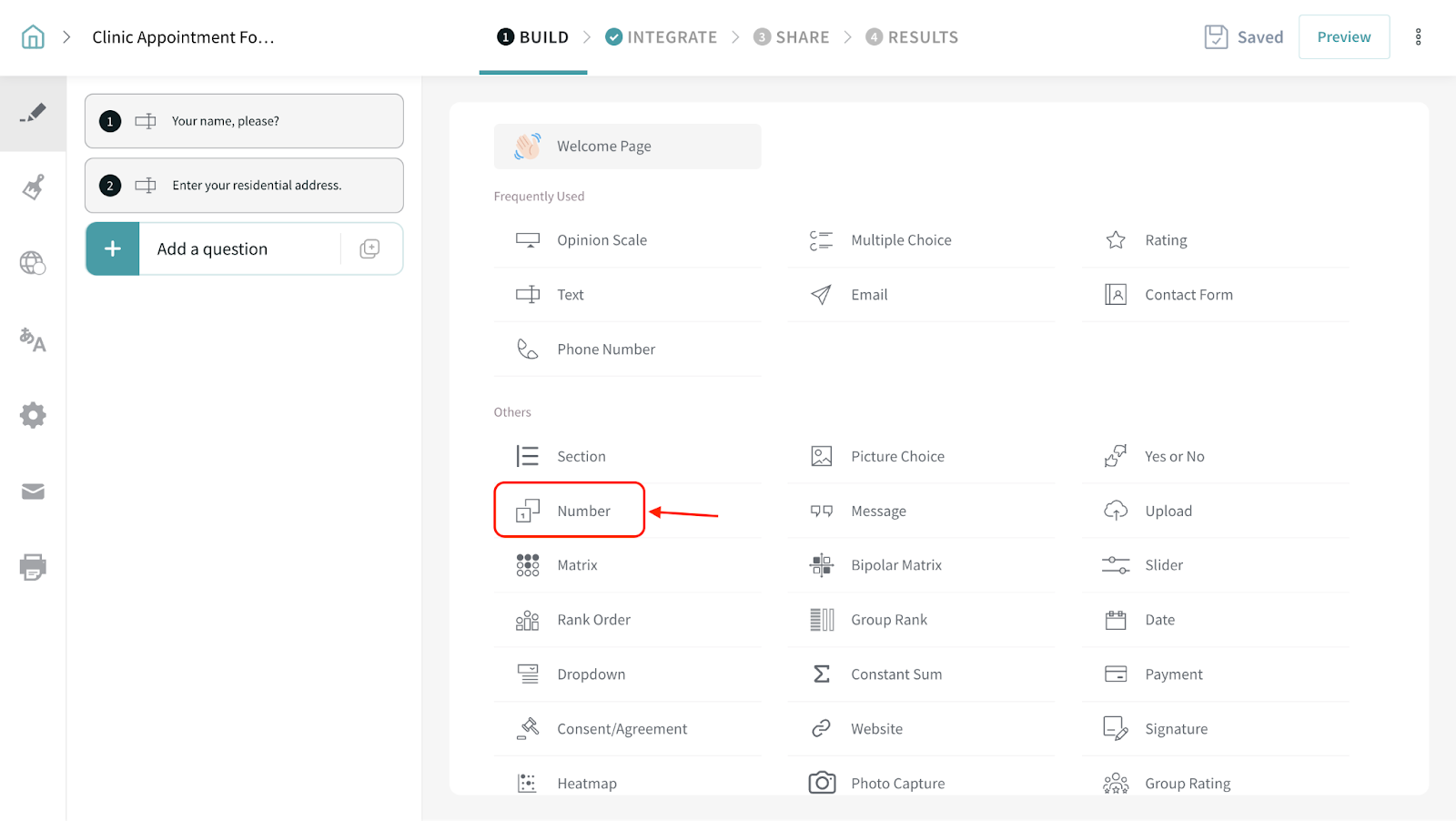Go to the RESULTS tab

(x=912, y=37)
